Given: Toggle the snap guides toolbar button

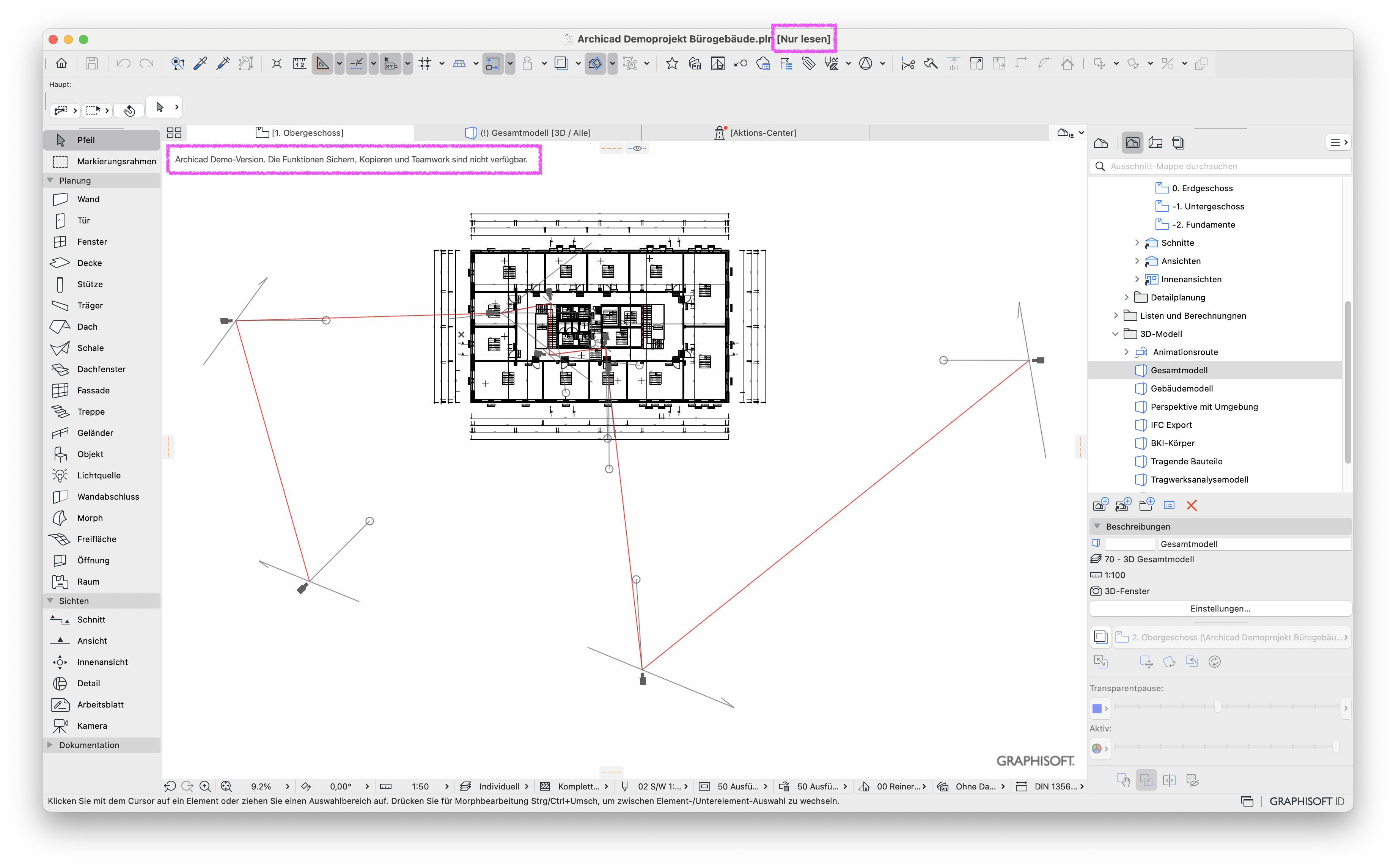Looking at the screenshot, I should [x=357, y=63].
